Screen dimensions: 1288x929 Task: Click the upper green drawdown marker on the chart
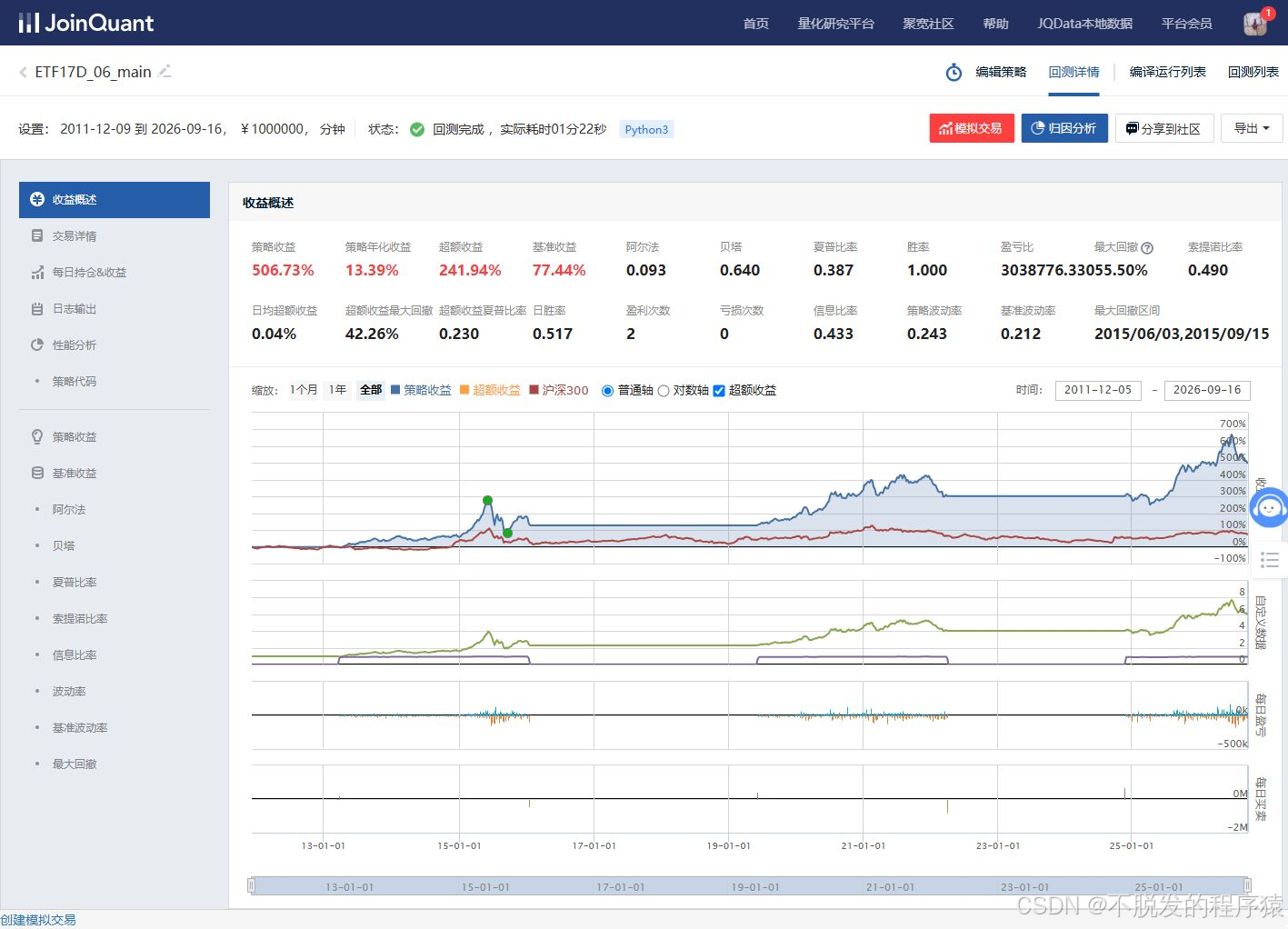488,500
